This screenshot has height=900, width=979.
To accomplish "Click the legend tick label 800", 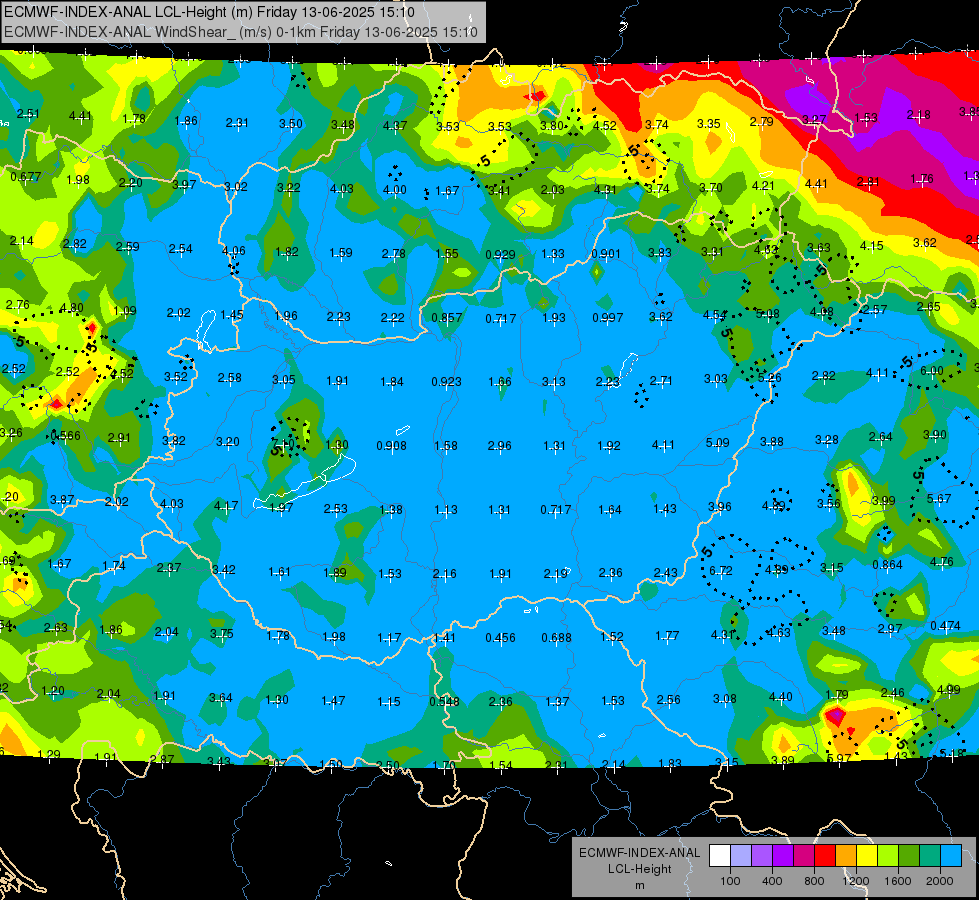I will point(814,881).
